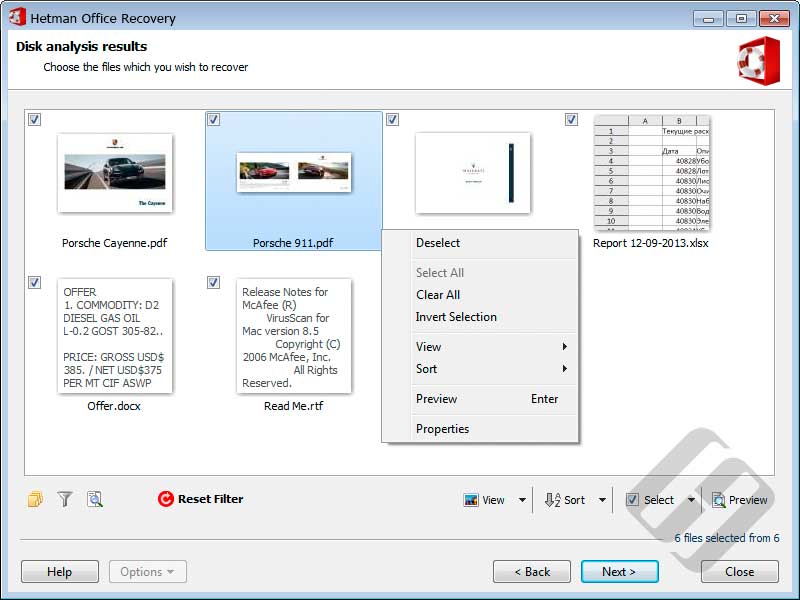The height and width of the screenshot is (600, 800).
Task: Uncheck the Report 12-09-2013.xlsx checkbox
Action: point(571,119)
